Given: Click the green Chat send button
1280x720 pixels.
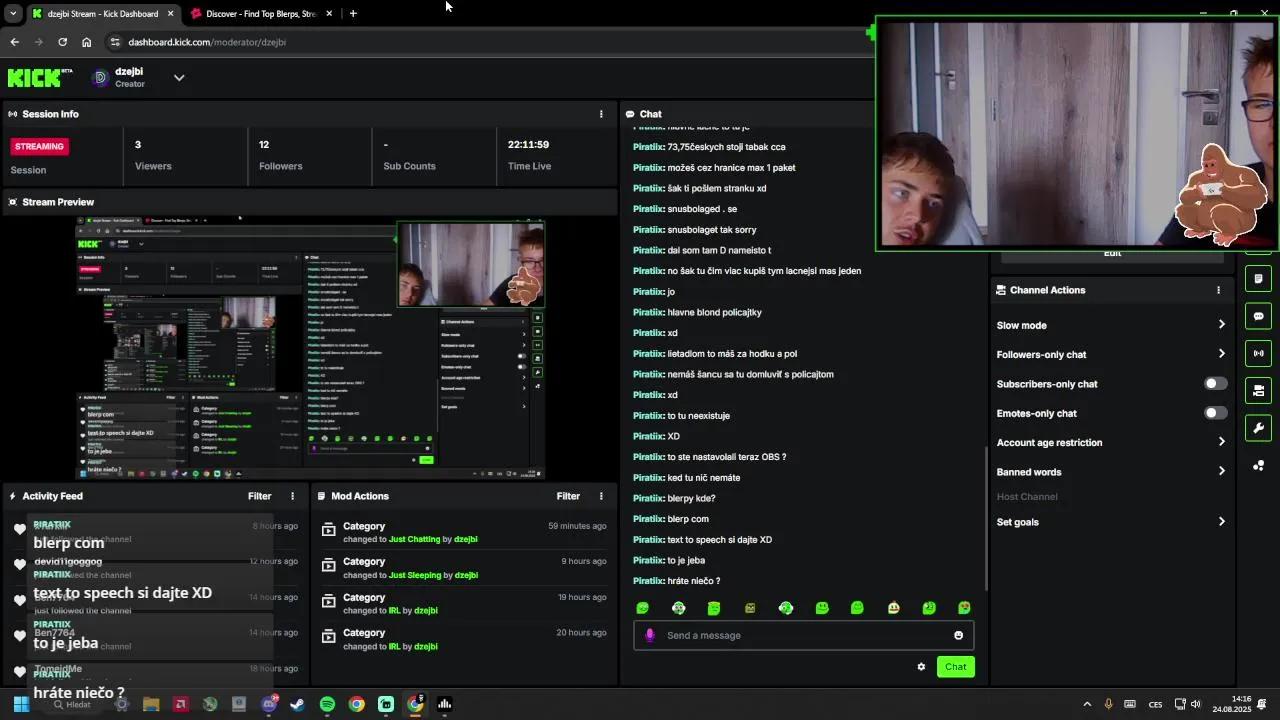Looking at the screenshot, I should click(x=955, y=667).
